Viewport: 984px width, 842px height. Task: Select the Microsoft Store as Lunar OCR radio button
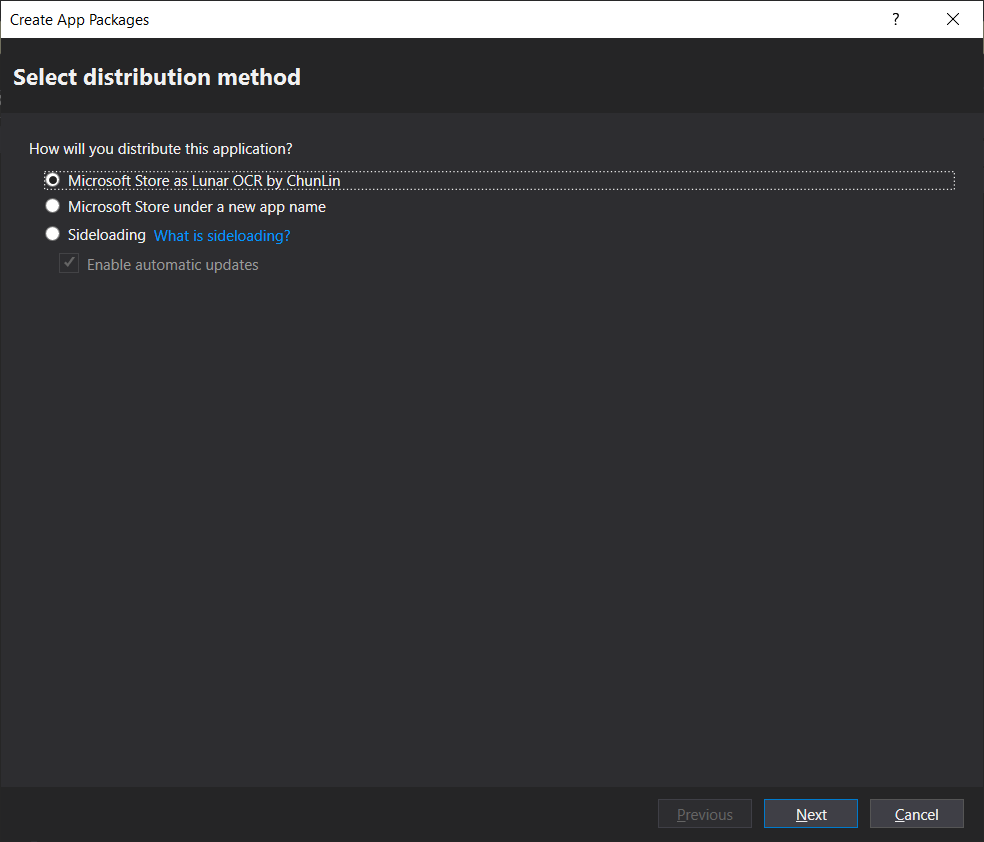53,180
